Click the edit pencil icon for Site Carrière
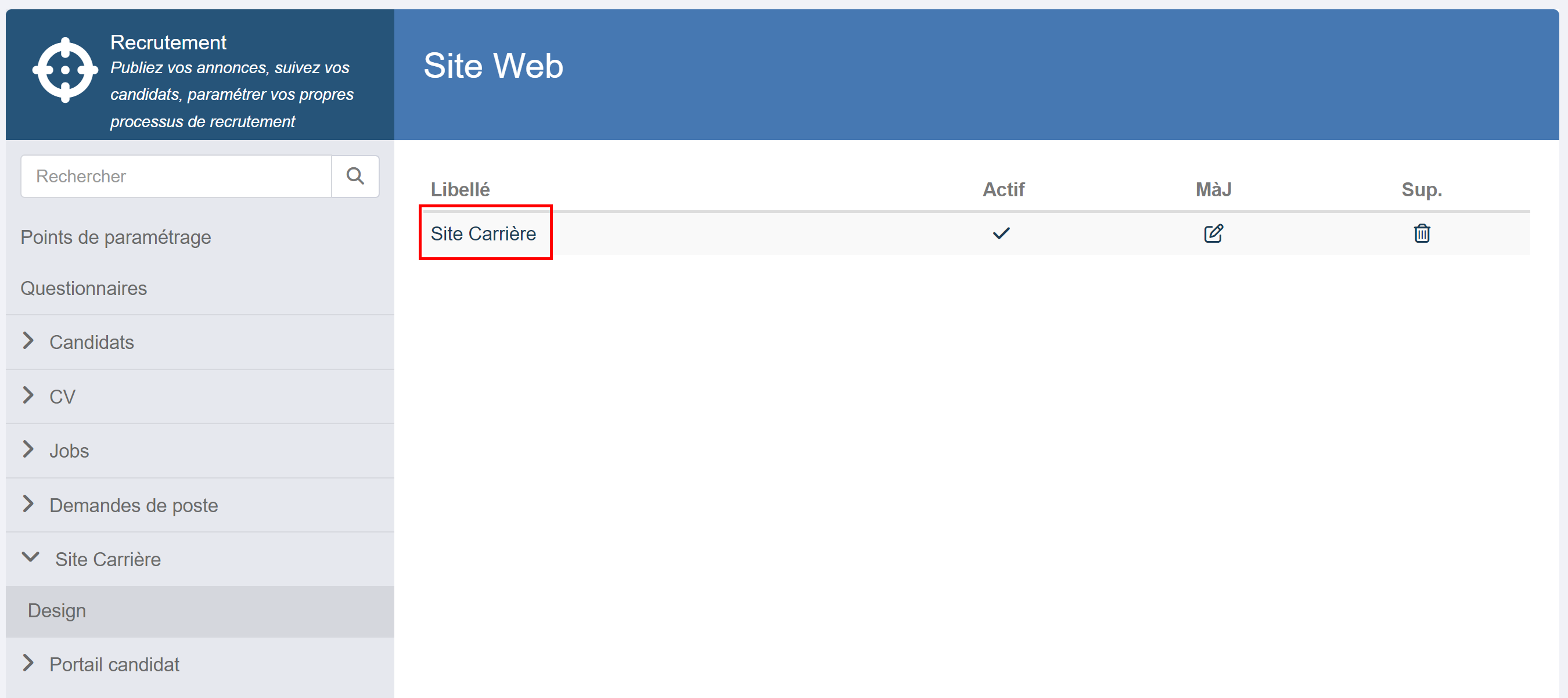The image size is (1568, 698). tap(1213, 233)
